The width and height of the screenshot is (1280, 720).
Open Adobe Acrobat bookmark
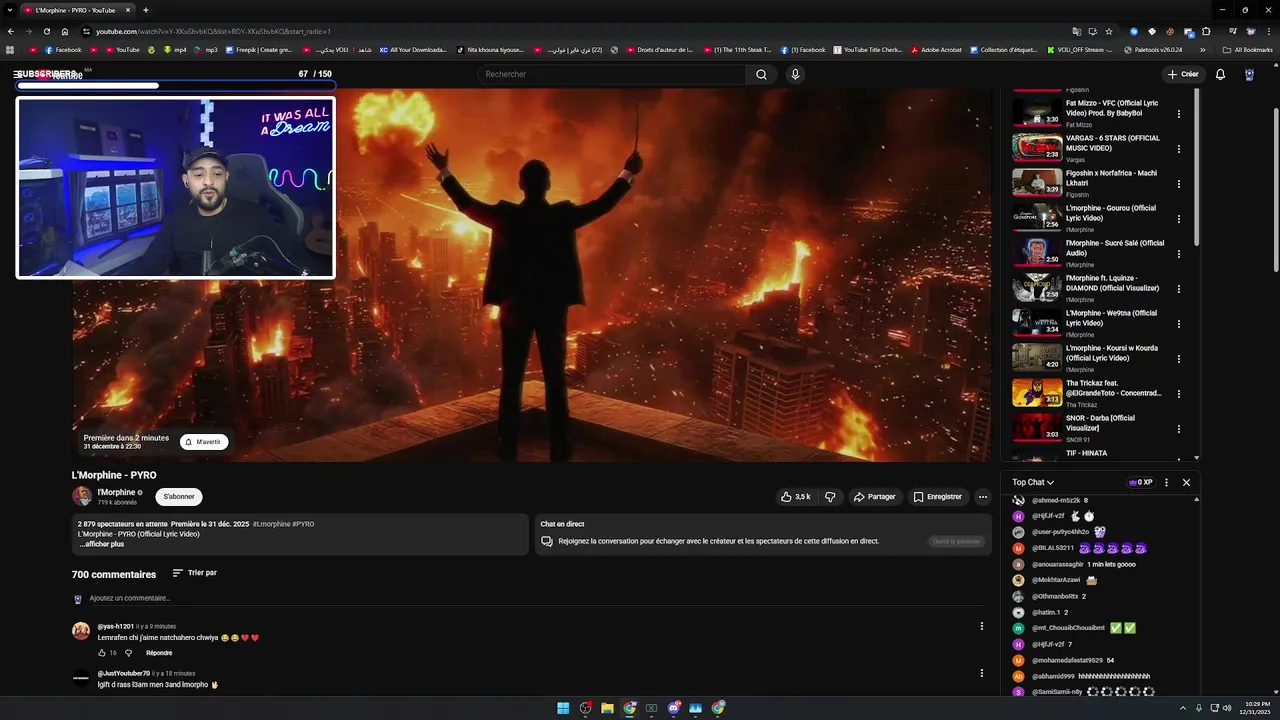point(936,49)
